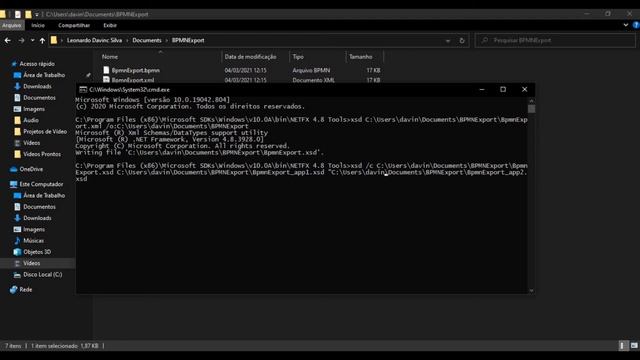Click the Back navigation arrow
This screenshot has height=360, width=640.
tap(8, 40)
